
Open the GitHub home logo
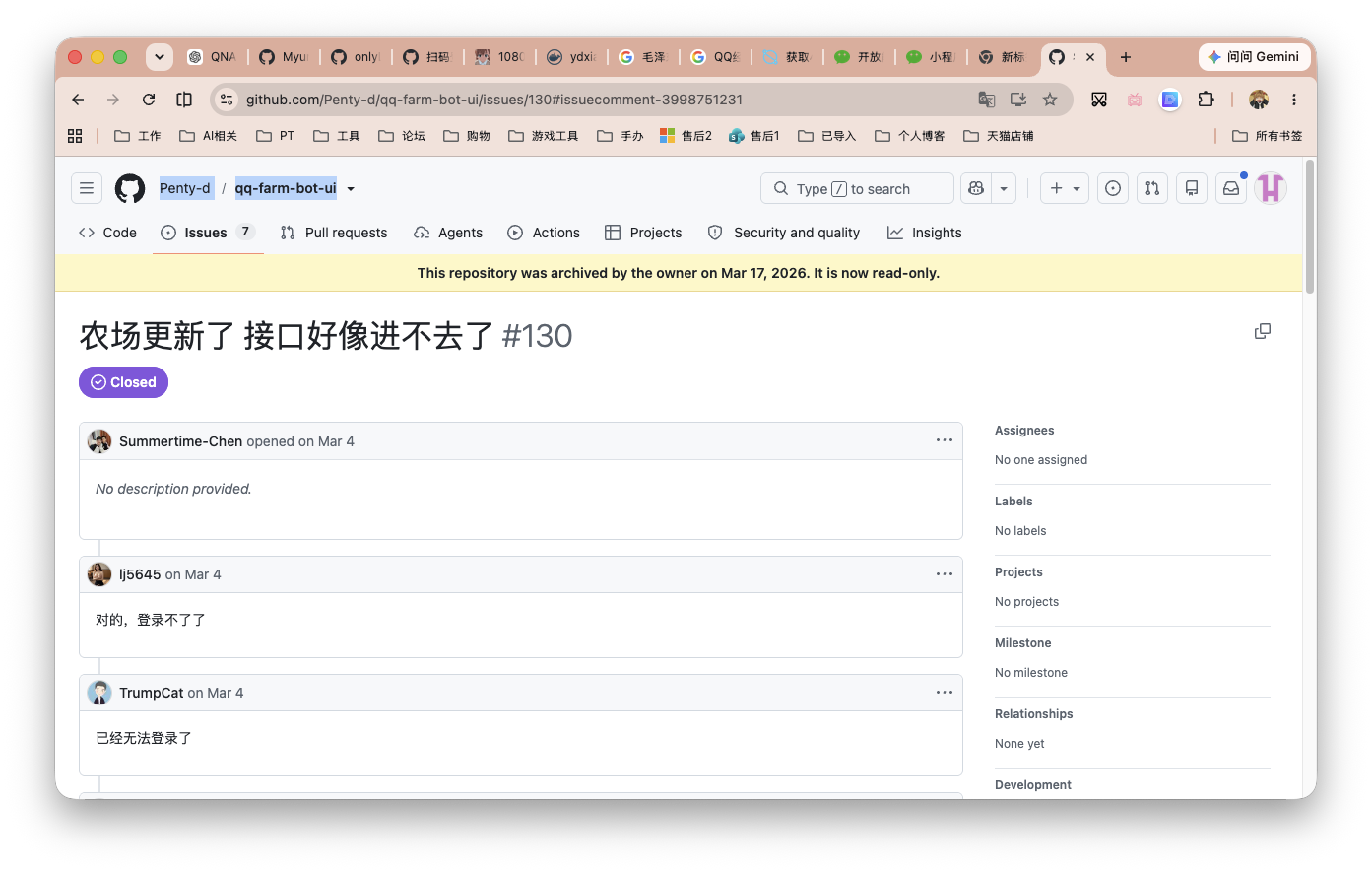[130, 188]
